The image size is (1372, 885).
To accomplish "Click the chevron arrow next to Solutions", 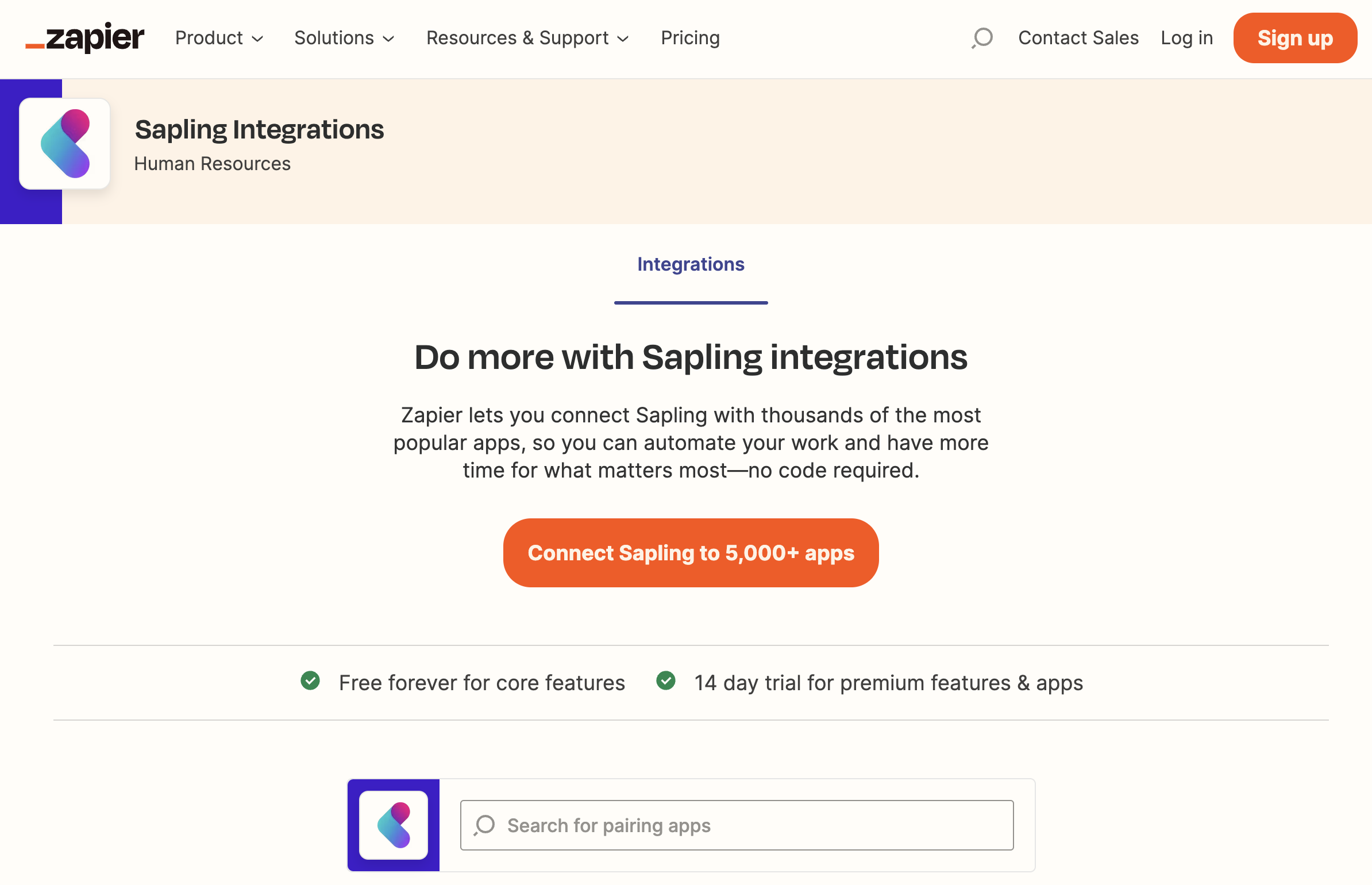I will [389, 39].
